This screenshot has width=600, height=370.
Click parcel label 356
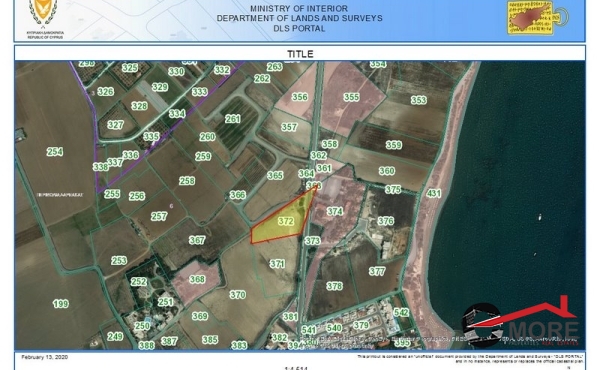[x=300, y=97]
